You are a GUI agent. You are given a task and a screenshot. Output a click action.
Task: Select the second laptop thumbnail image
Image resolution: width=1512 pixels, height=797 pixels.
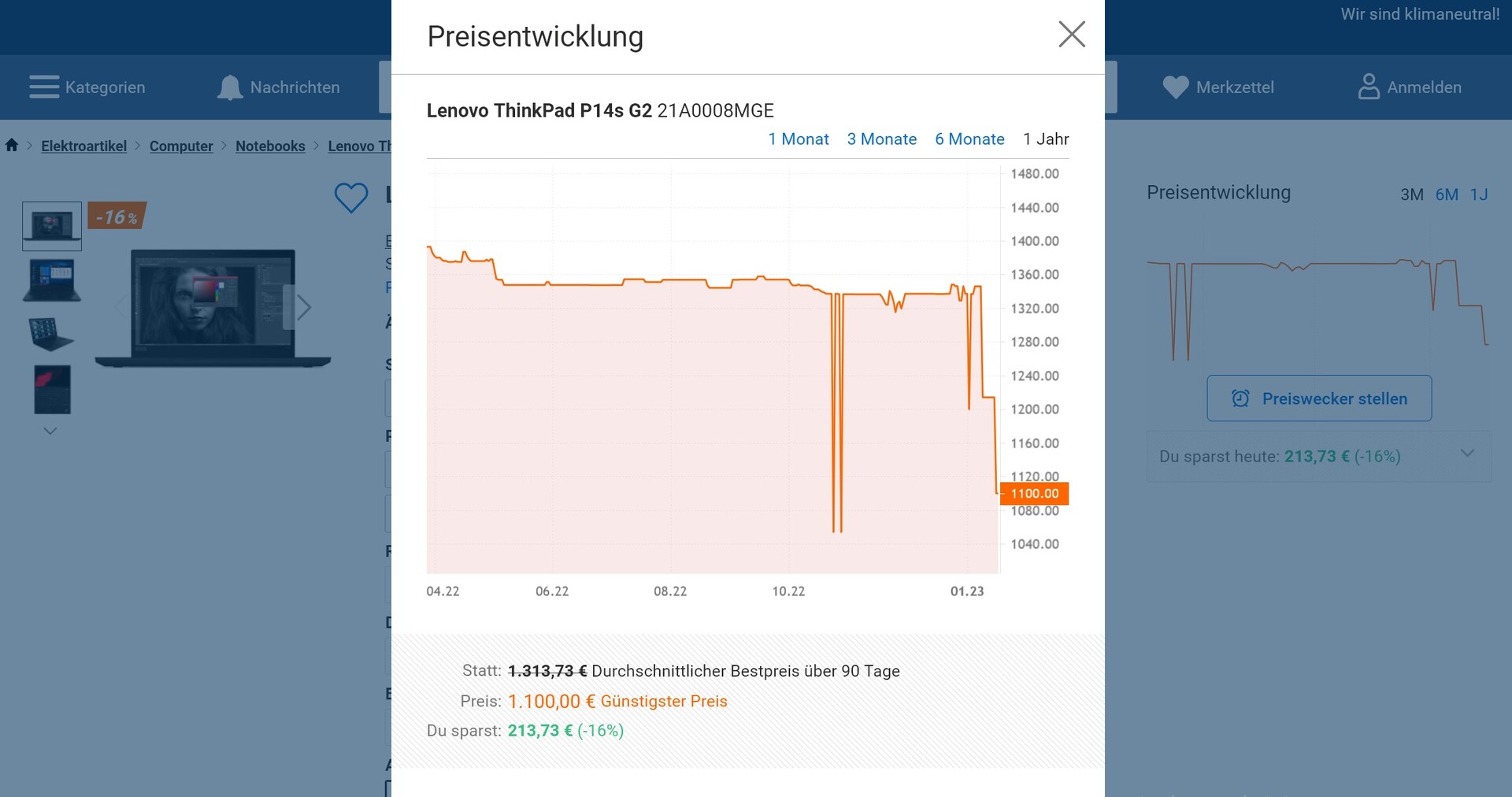pyautogui.click(x=52, y=280)
